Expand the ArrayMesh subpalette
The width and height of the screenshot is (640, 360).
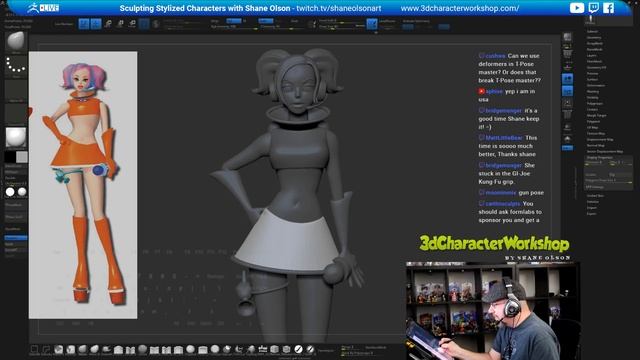click(595, 43)
